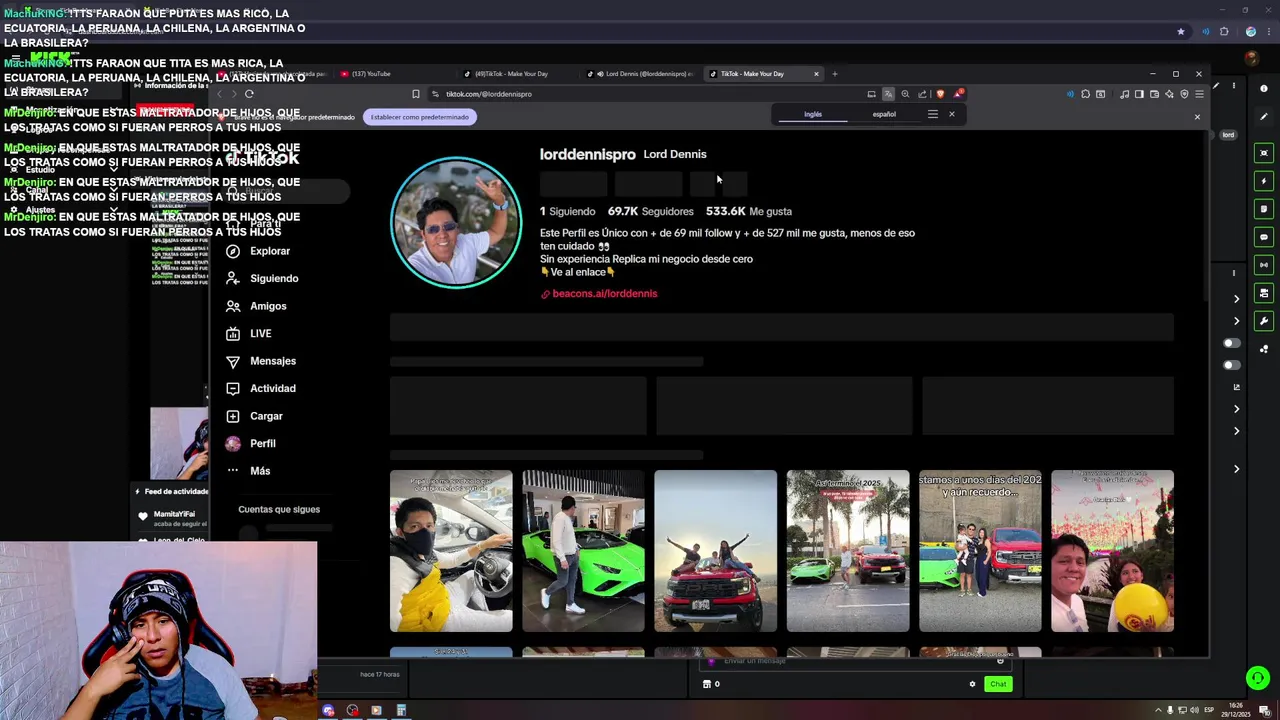Click the info icon in Kick sidebar

pos(1264,89)
